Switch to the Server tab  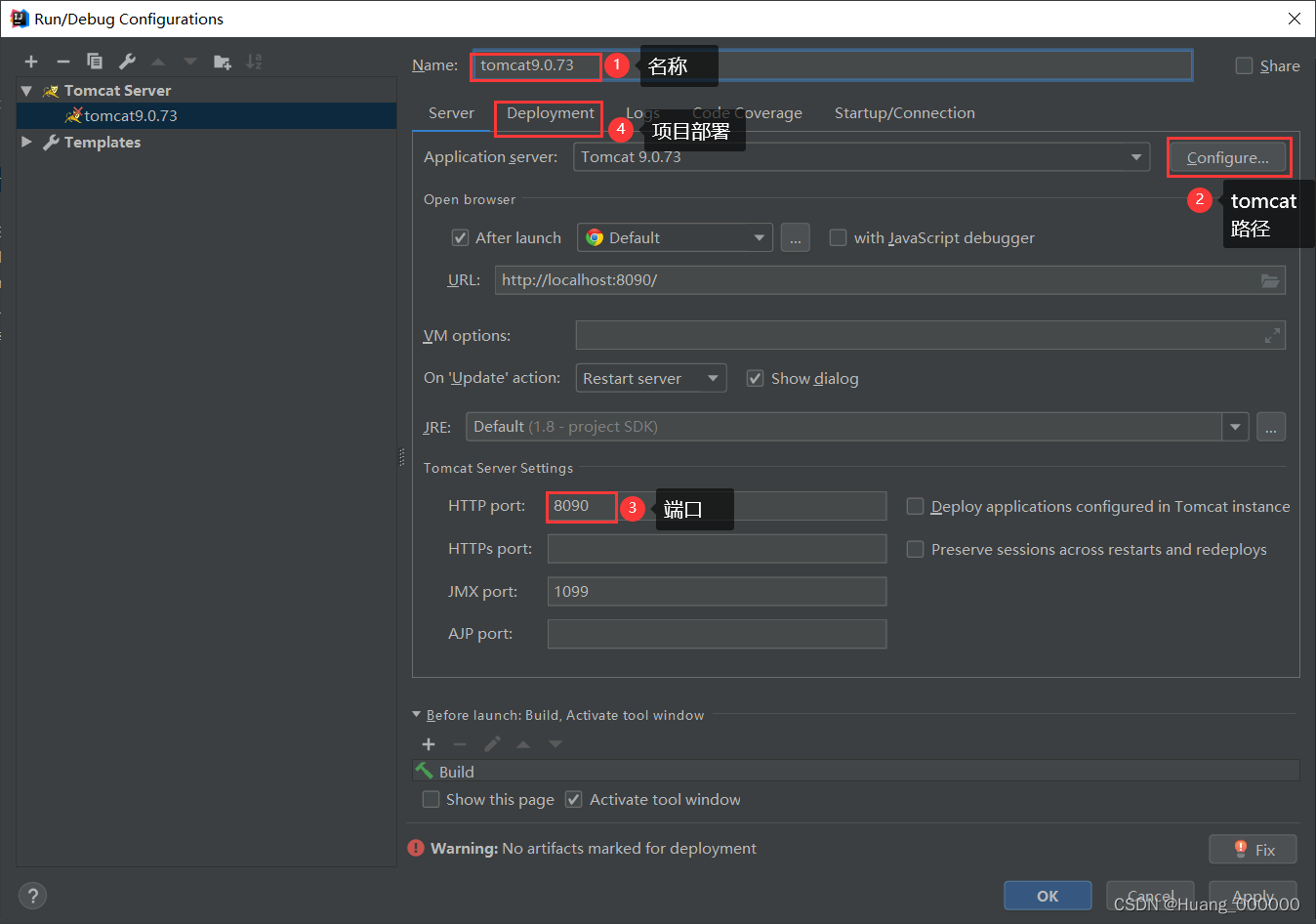pos(451,113)
